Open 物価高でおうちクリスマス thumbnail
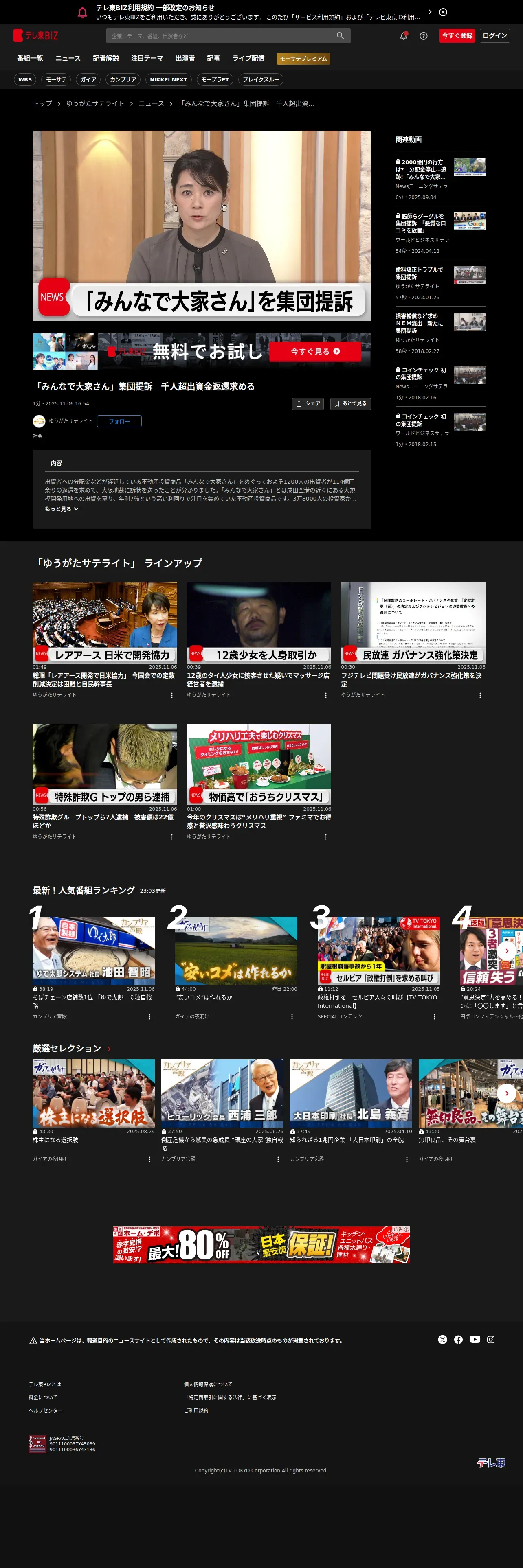 click(259, 764)
